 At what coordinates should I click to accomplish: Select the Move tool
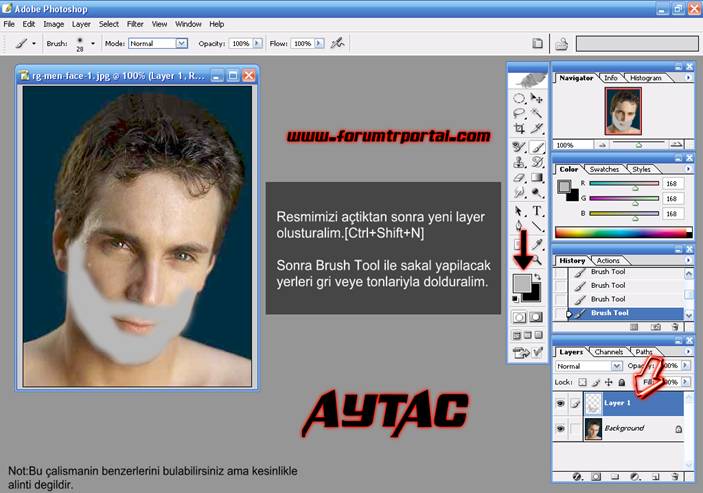tap(536, 98)
